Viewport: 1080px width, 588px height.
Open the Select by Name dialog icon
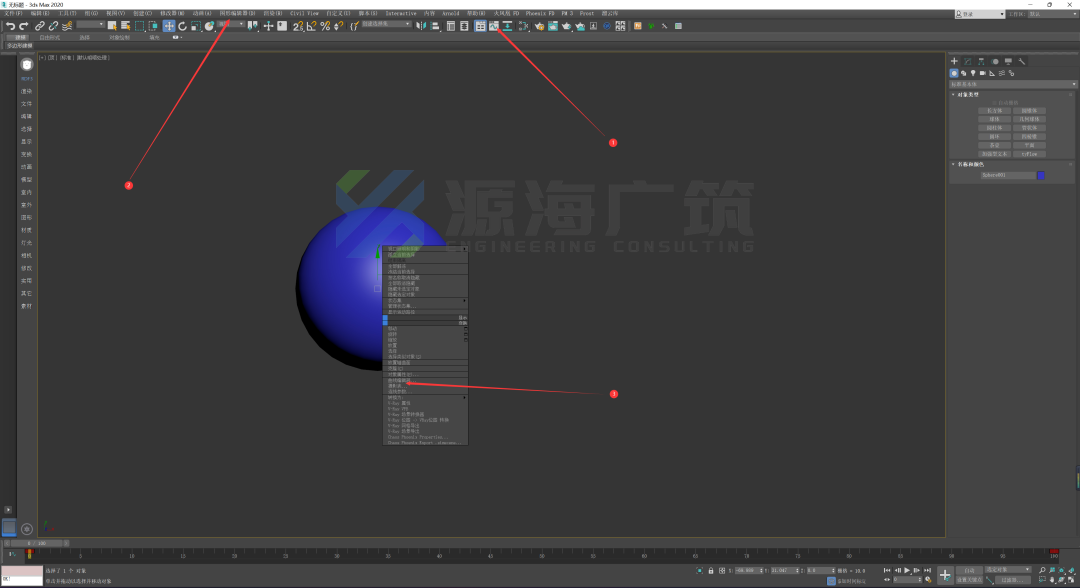(125, 26)
